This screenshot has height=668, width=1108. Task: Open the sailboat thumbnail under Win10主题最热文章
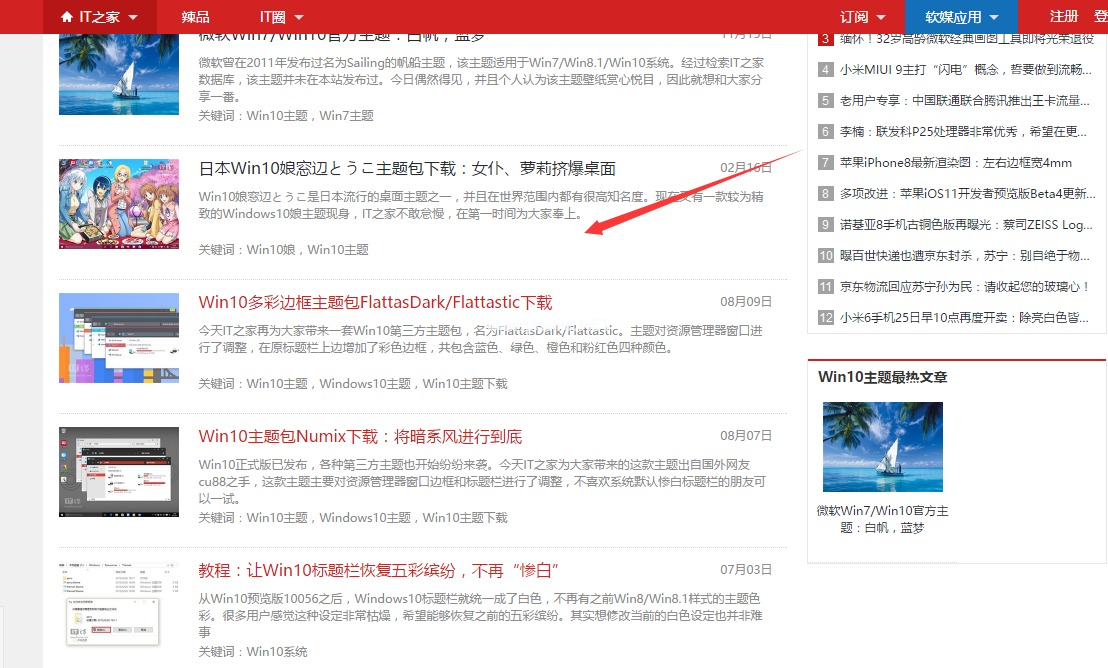point(882,447)
